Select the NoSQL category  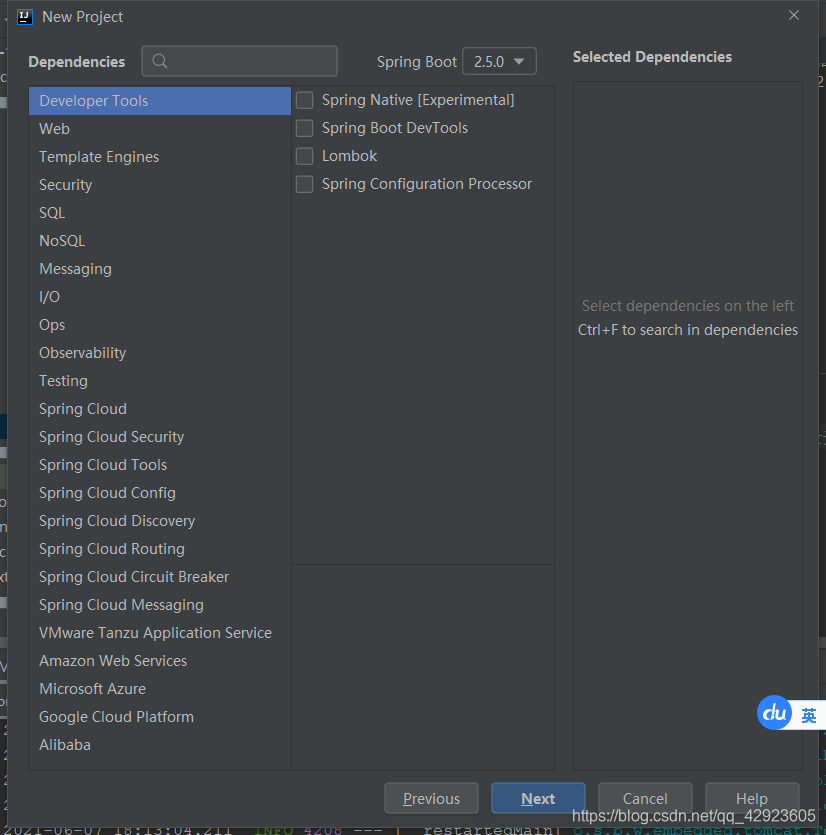point(160,241)
